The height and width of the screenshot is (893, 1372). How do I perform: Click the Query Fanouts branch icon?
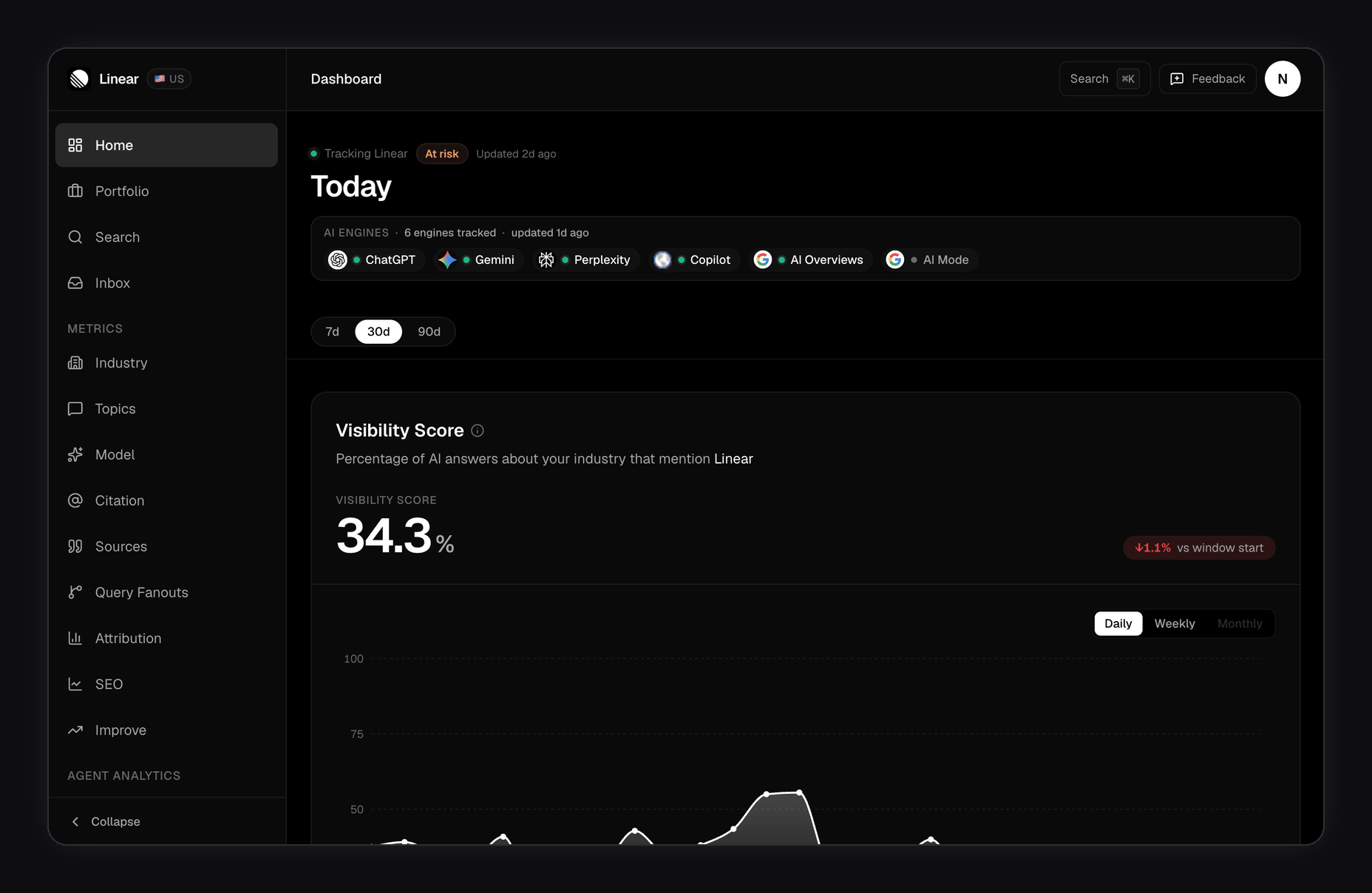(75, 592)
